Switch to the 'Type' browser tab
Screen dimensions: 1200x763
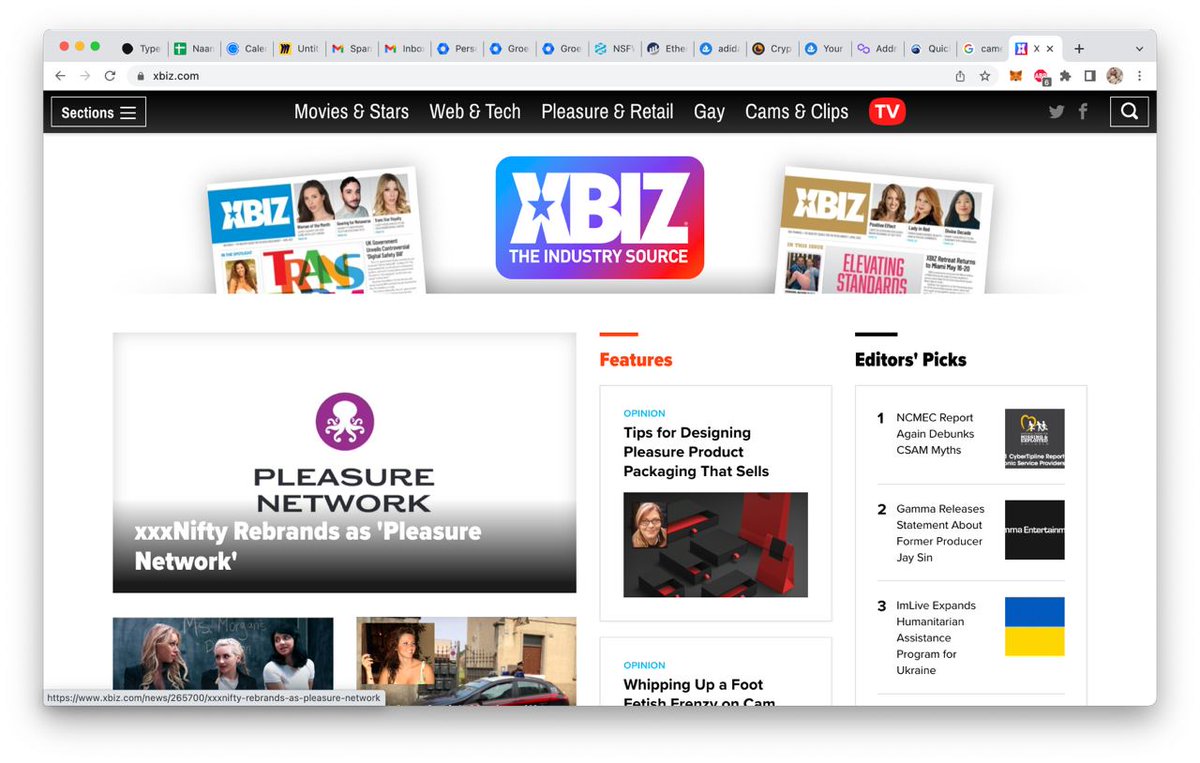(141, 48)
